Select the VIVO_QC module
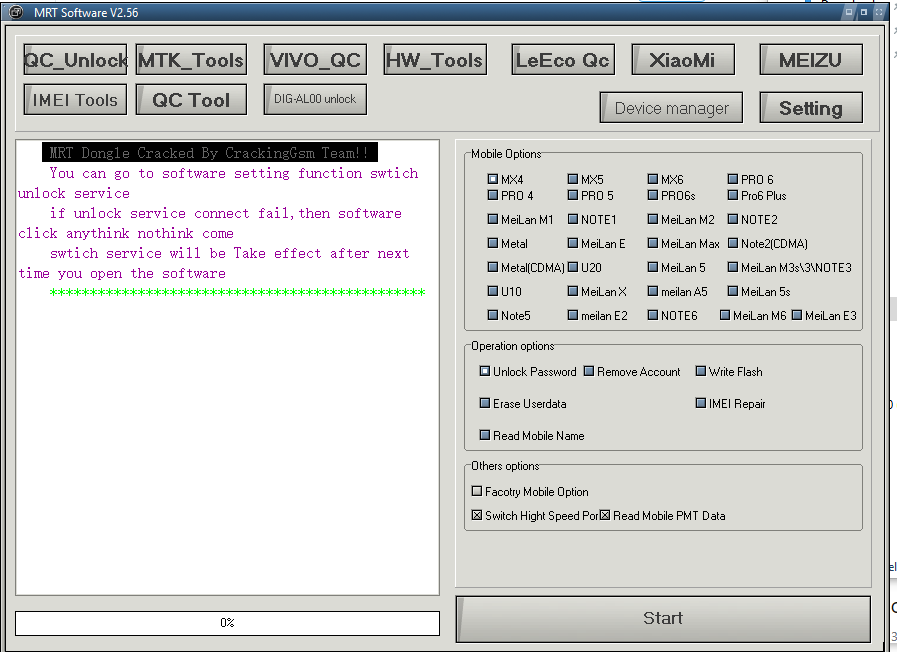The height and width of the screenshot is (652, 897). click(315, 59)
